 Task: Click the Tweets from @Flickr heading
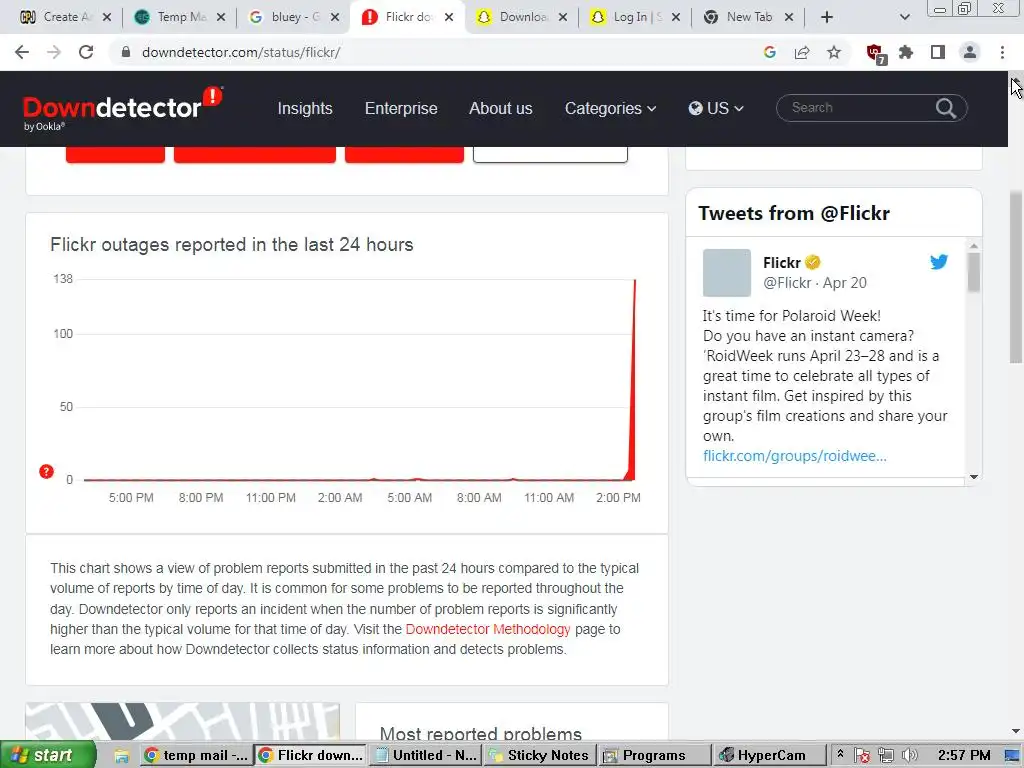point(794,213)
